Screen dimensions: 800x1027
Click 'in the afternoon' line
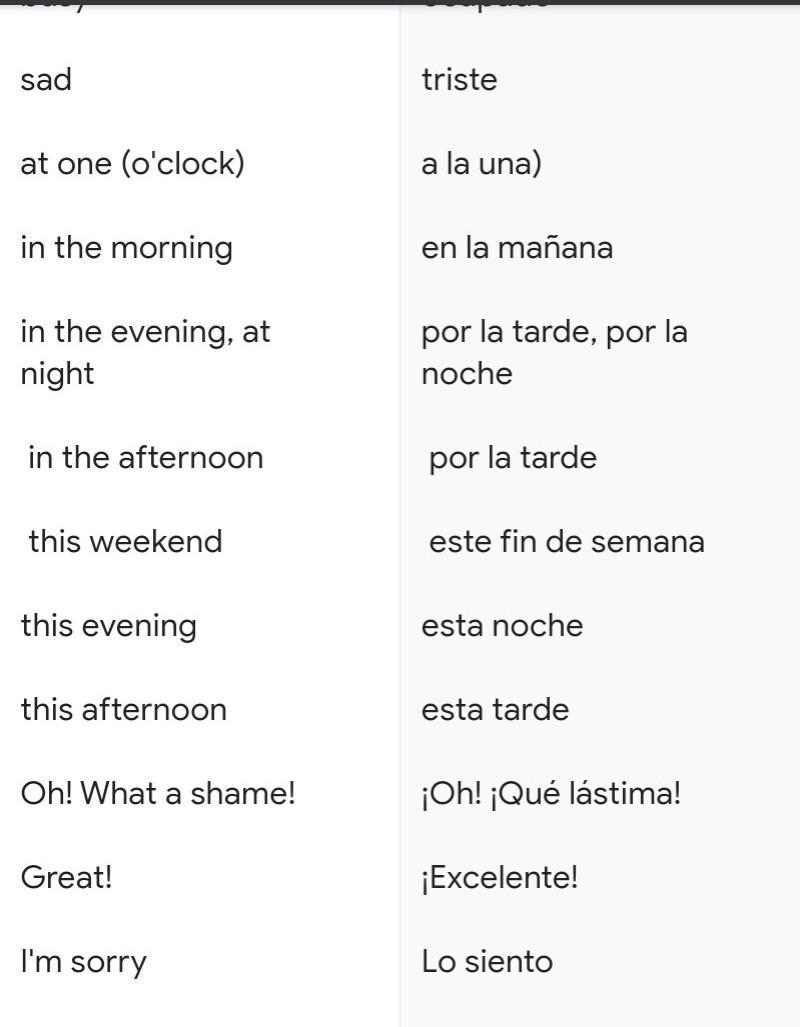145,457
